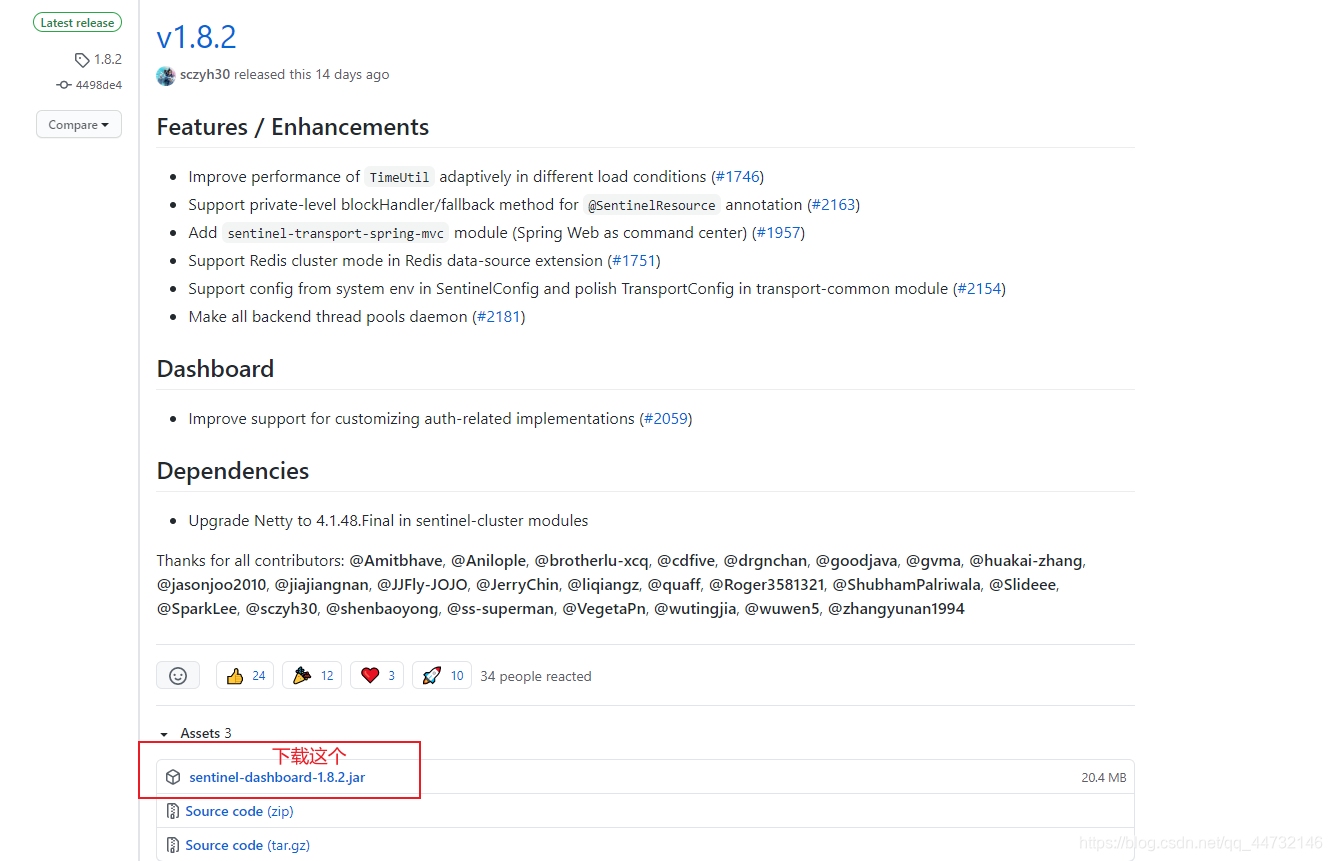Open issue #2059 link
The width and height of the screenshot is (1332, 861).
666,419
